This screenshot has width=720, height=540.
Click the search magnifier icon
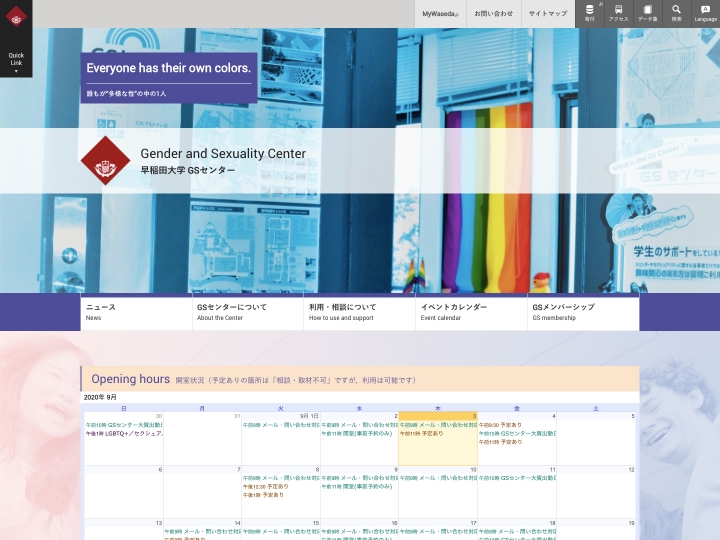pos(676,13)
